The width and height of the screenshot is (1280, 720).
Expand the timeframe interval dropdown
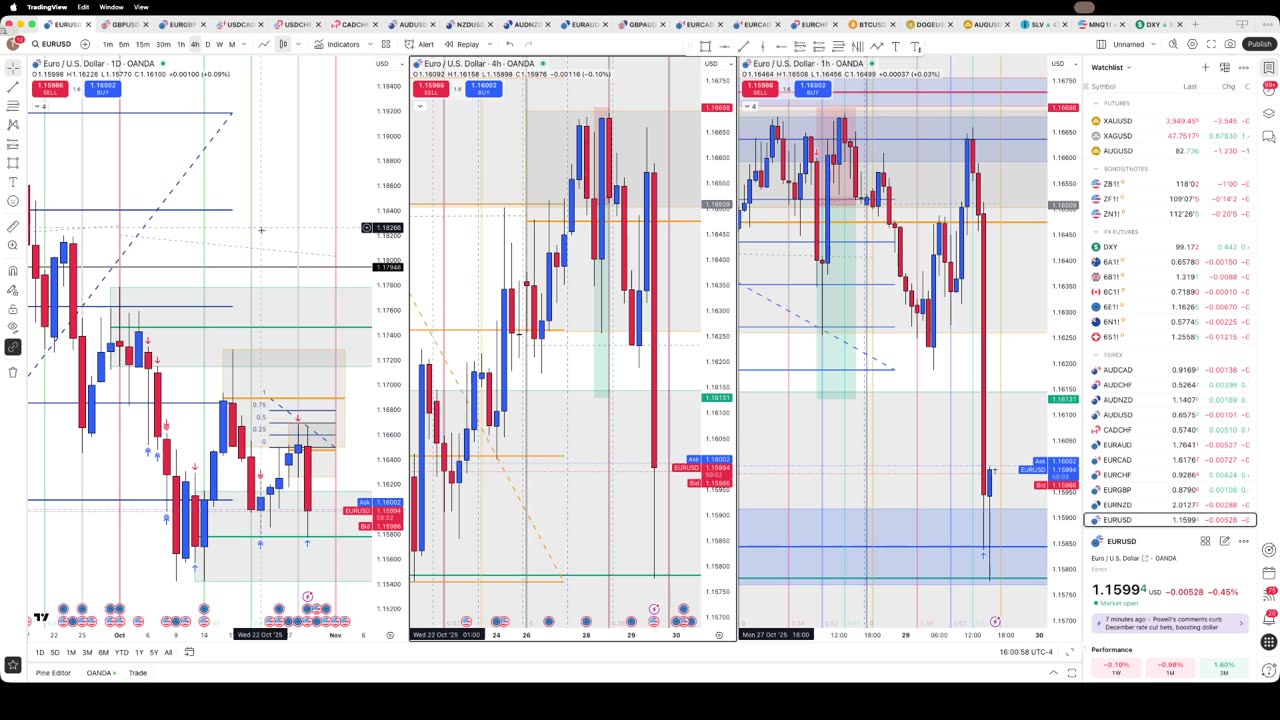tap(244, 44)
